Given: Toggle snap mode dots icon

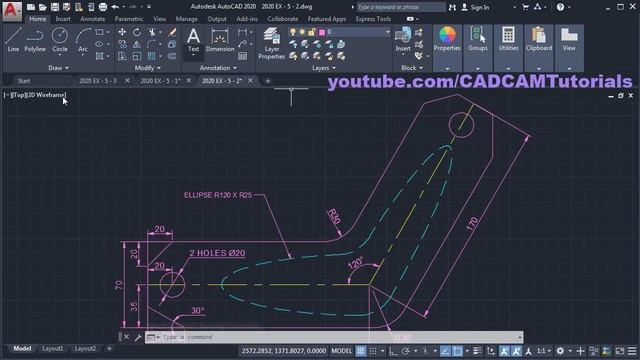Looking at the screenshot, I should (x=373, y=351).
